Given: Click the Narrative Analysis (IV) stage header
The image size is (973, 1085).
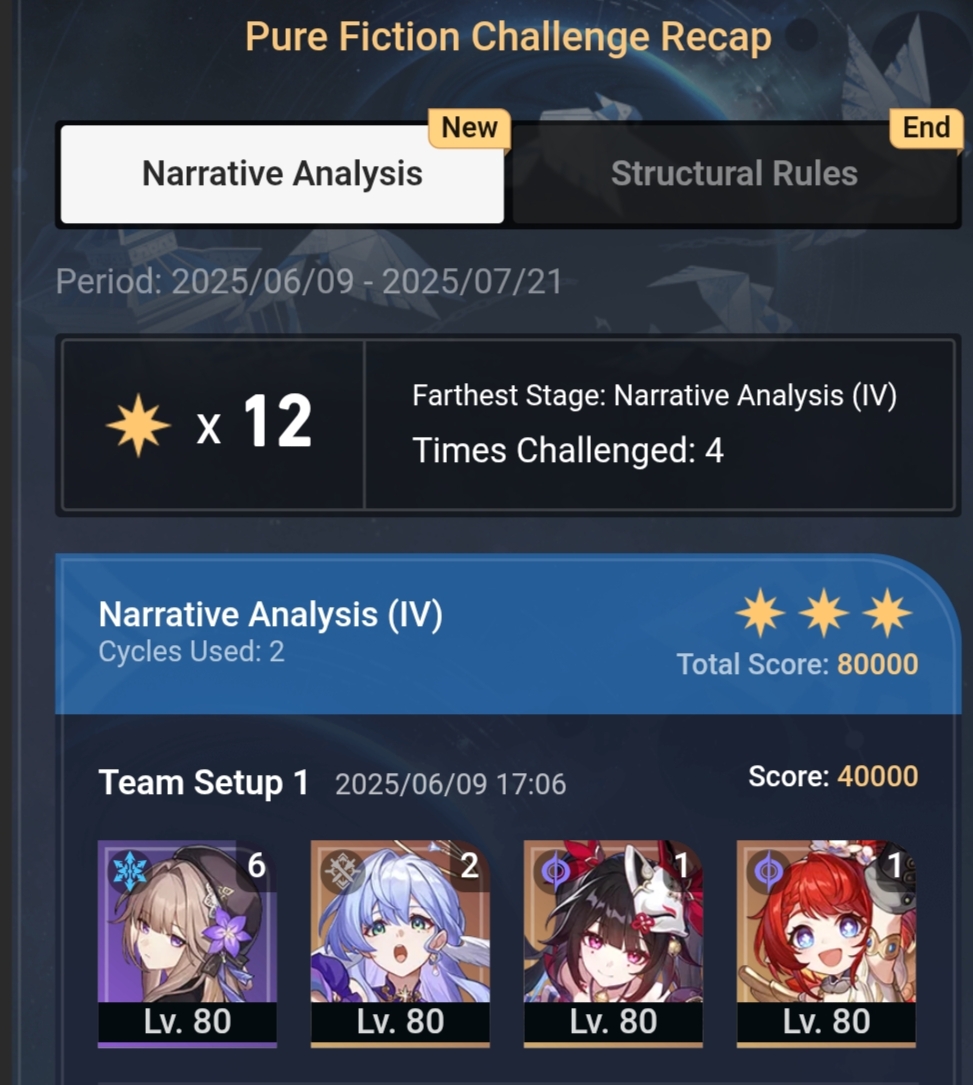Looking at the screenshot, I should point(271,614).
